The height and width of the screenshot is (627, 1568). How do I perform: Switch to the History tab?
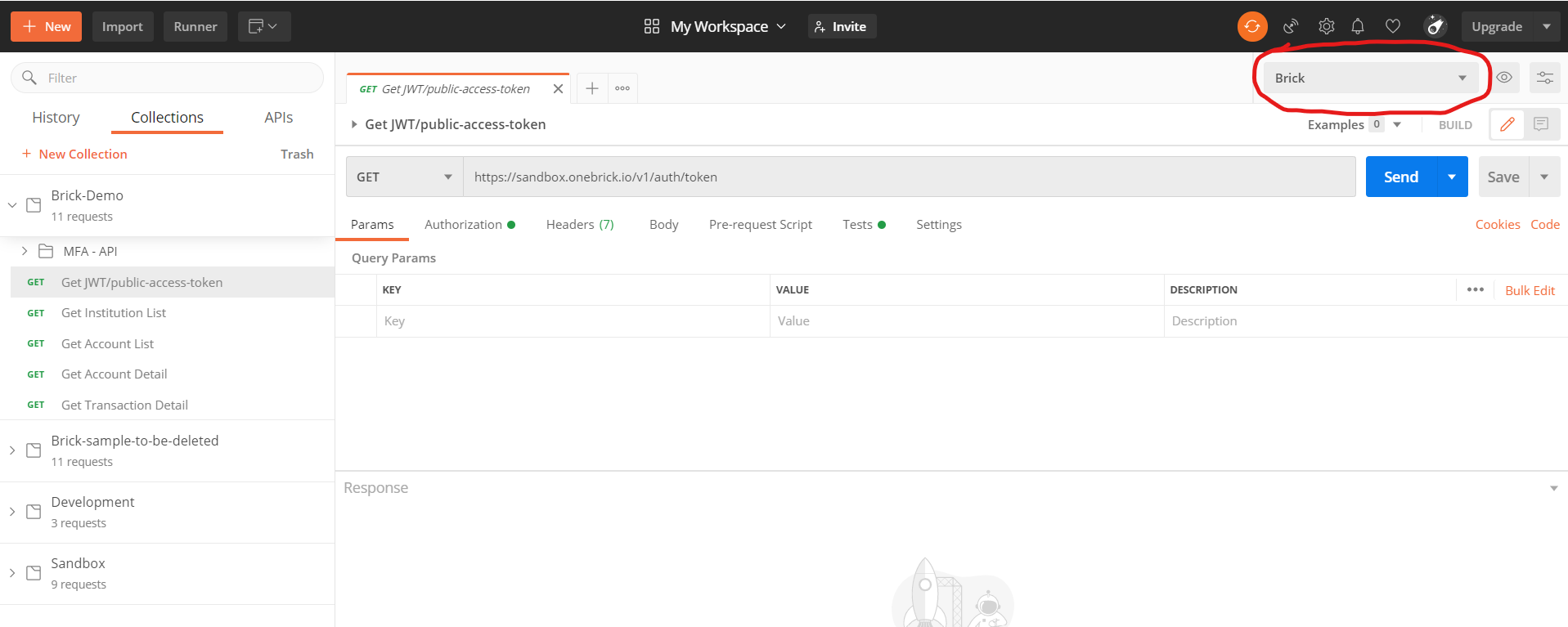[56, 118]
